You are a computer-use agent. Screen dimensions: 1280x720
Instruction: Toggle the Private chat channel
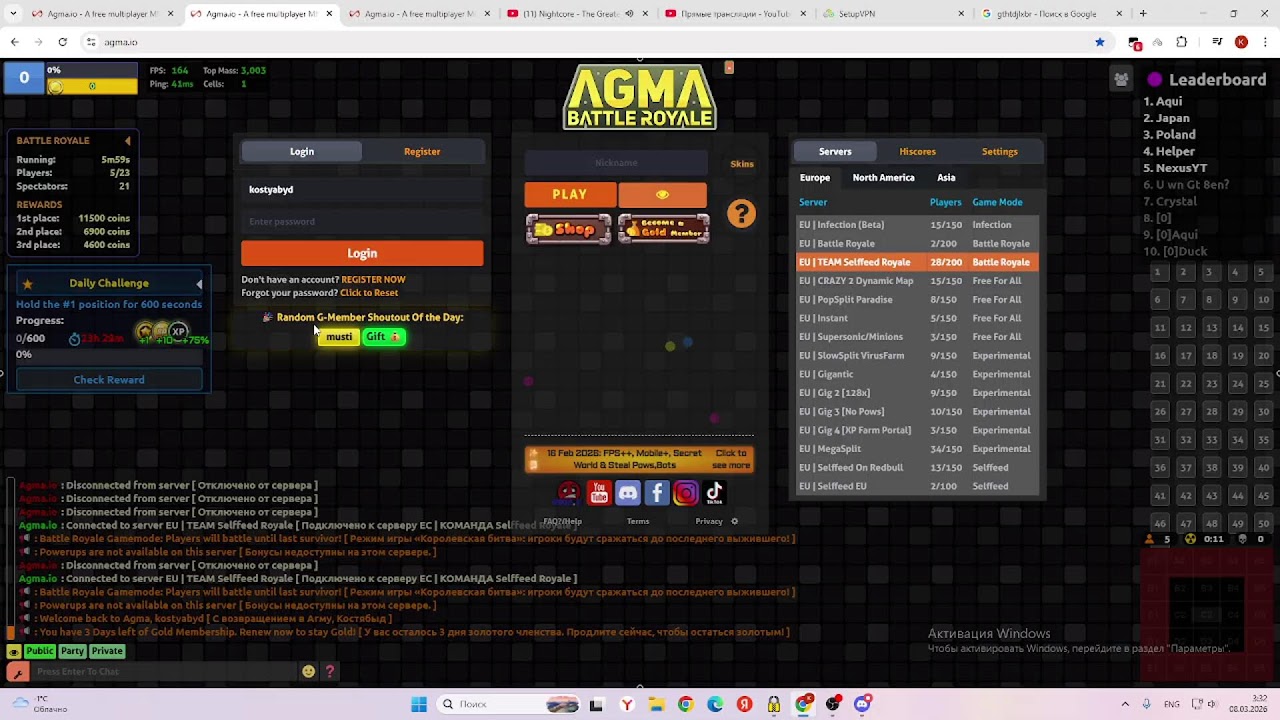(x=107, y=651)
